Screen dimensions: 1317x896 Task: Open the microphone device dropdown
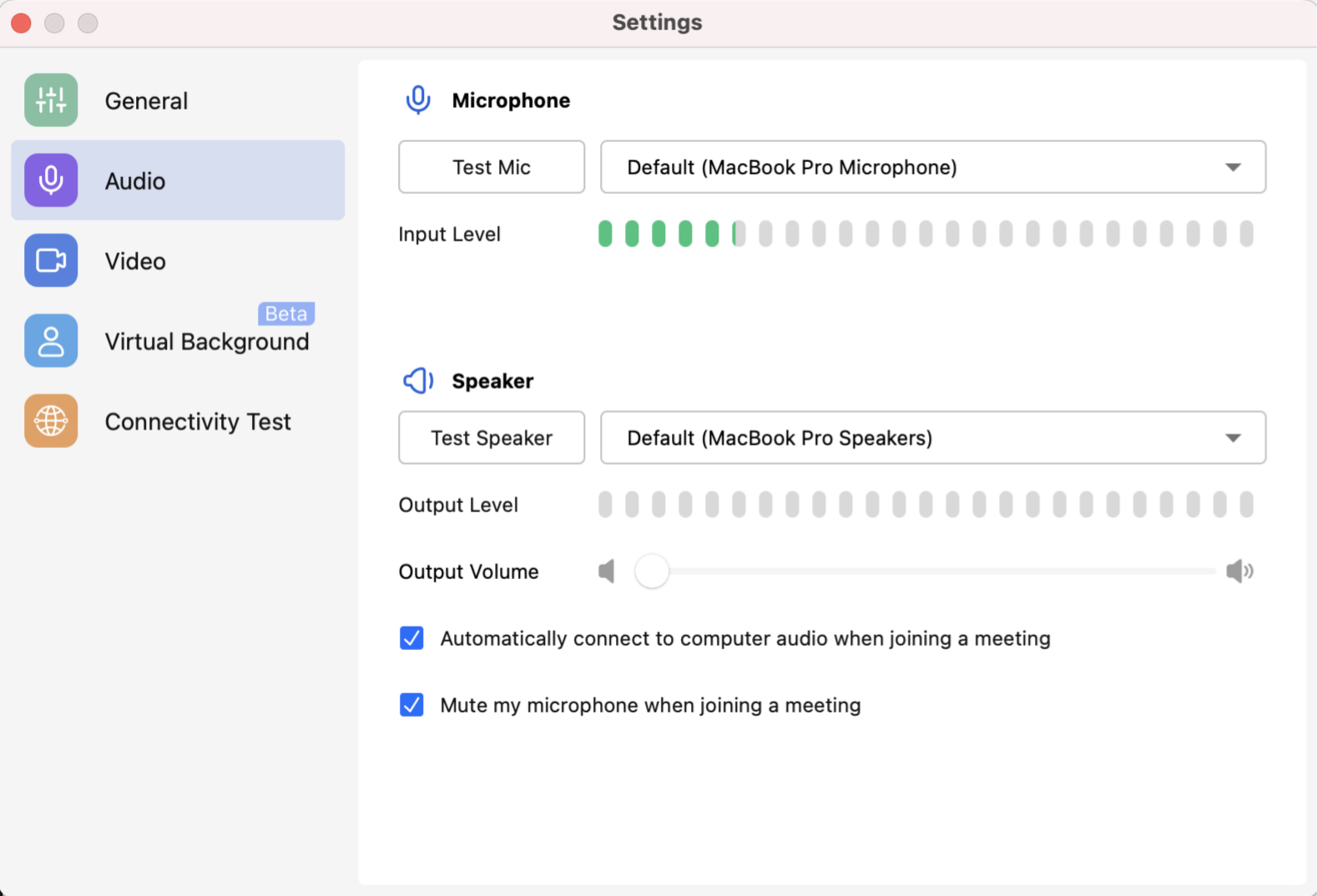pos(932,167)
